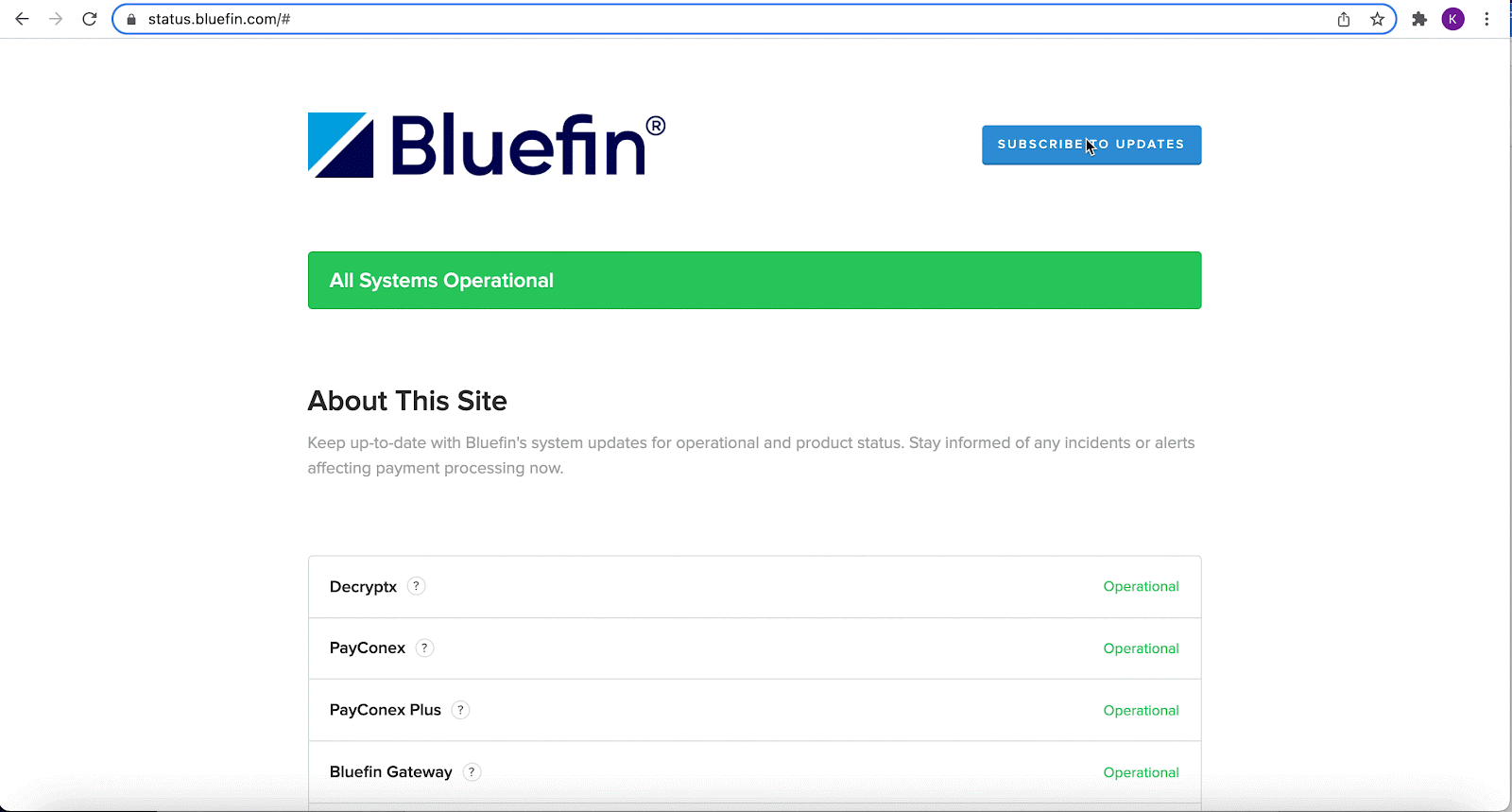Click Operational status in the PayConex Plus row

click(x=1141, y=710)
